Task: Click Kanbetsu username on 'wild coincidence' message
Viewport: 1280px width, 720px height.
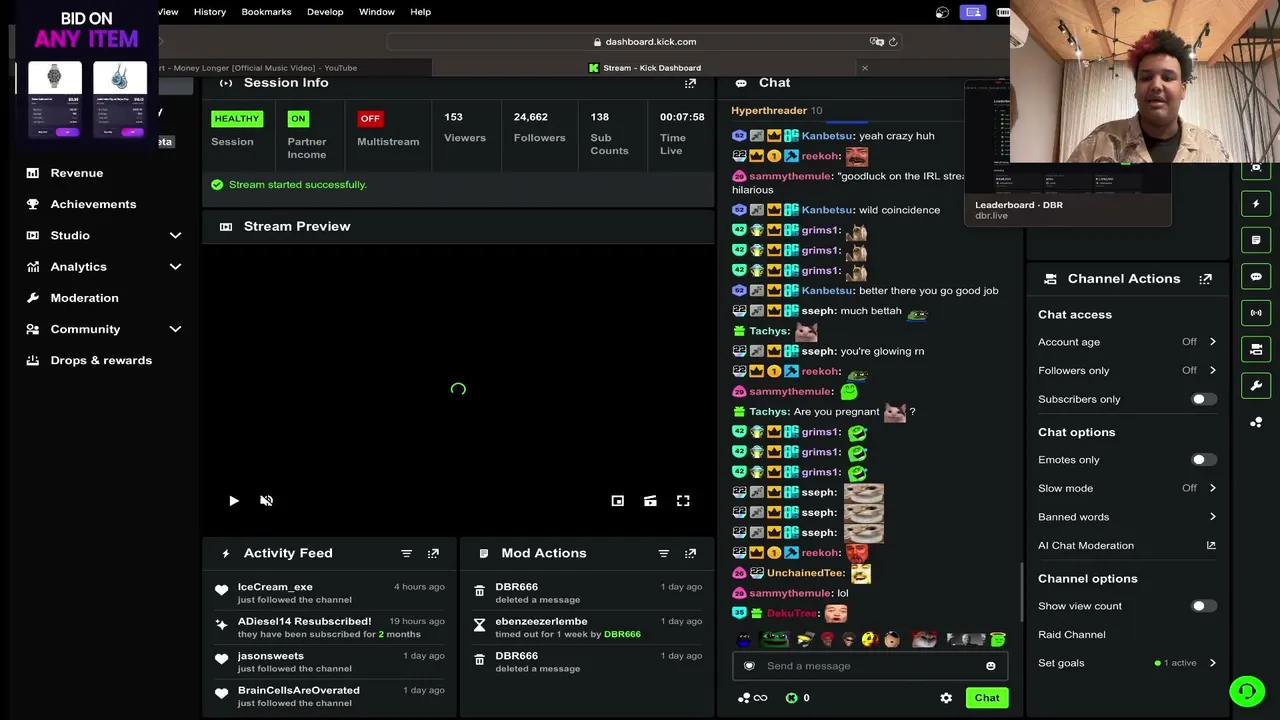Action: (827, 210)
